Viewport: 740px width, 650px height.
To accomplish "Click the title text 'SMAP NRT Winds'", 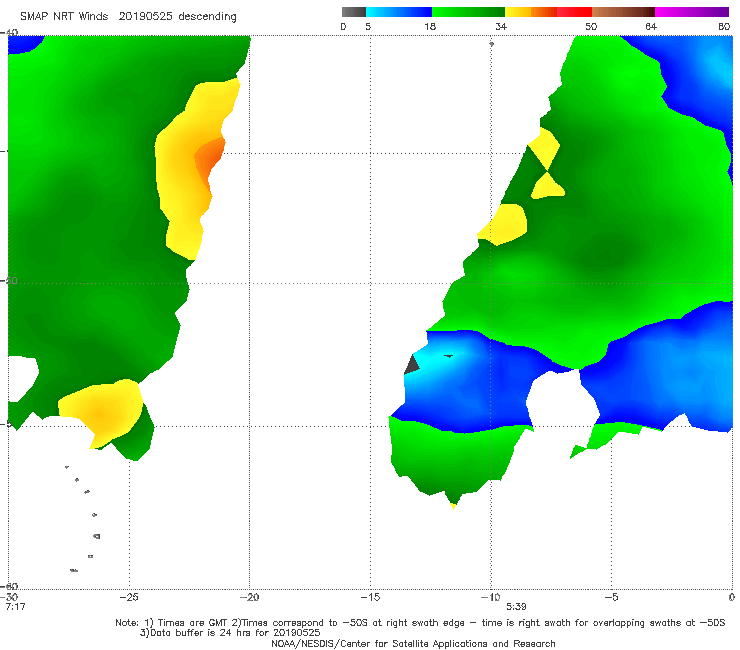I will 64,17.
